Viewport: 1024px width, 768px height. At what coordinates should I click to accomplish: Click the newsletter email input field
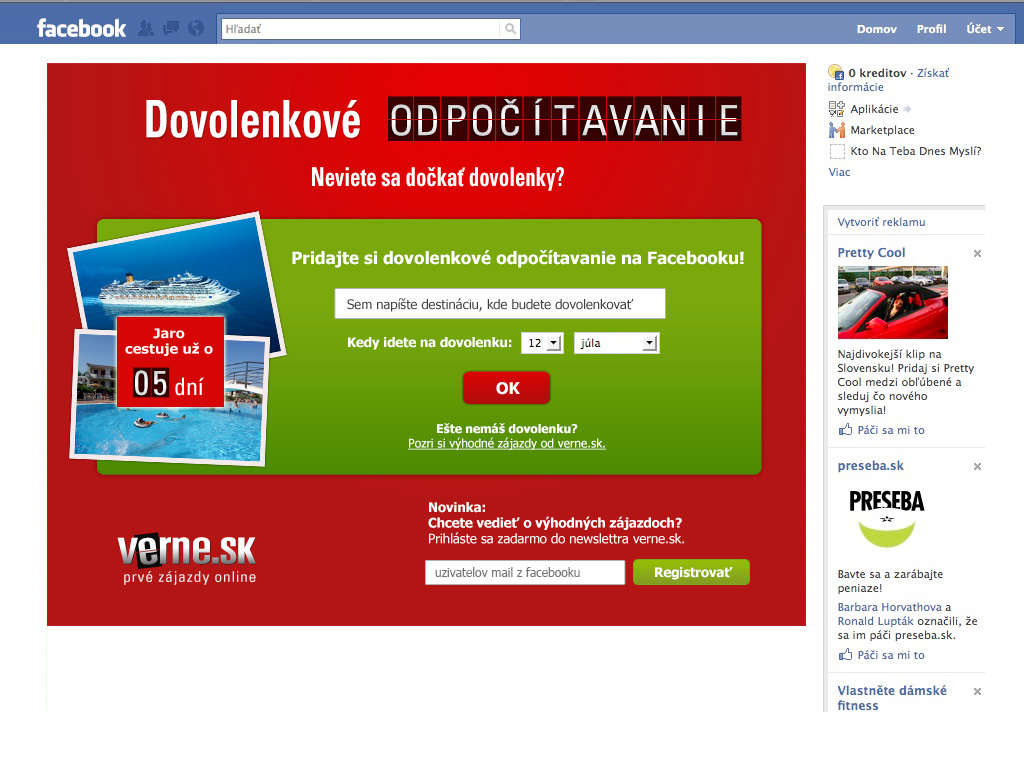(x=525, y=572)
